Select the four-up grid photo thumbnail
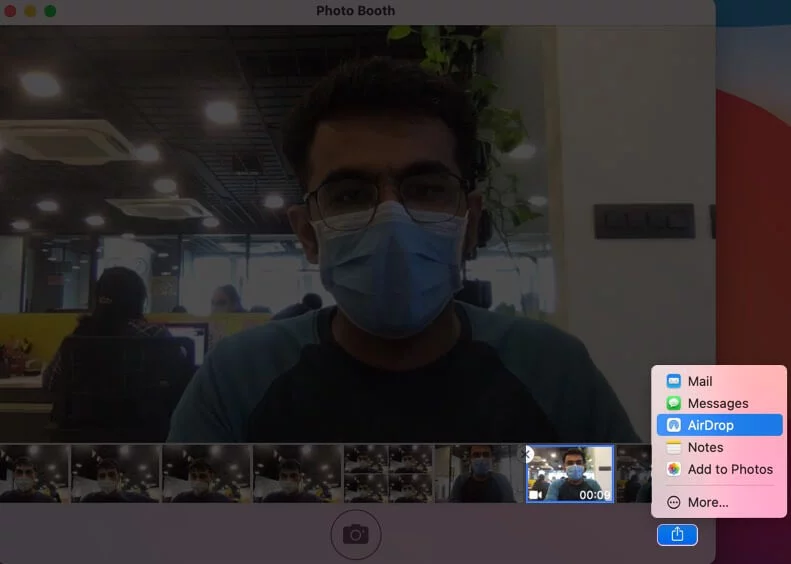This screenshot has height=564, width=791. click(x=388, y=474)
